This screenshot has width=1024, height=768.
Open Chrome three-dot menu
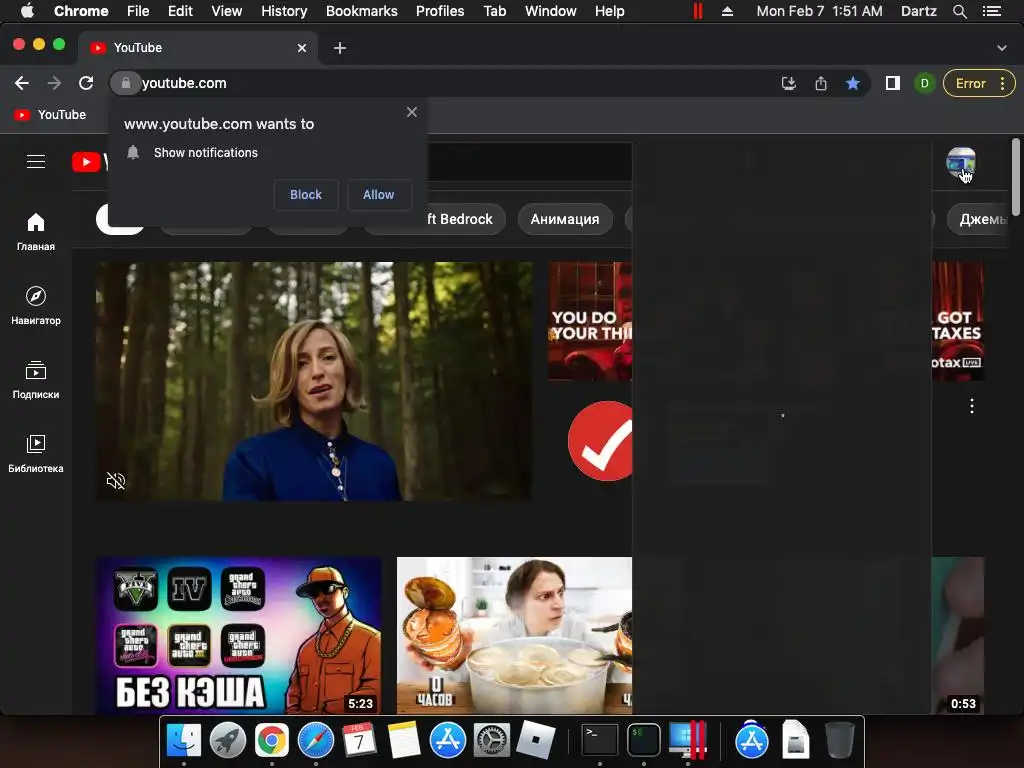[x=1002, y=83]
